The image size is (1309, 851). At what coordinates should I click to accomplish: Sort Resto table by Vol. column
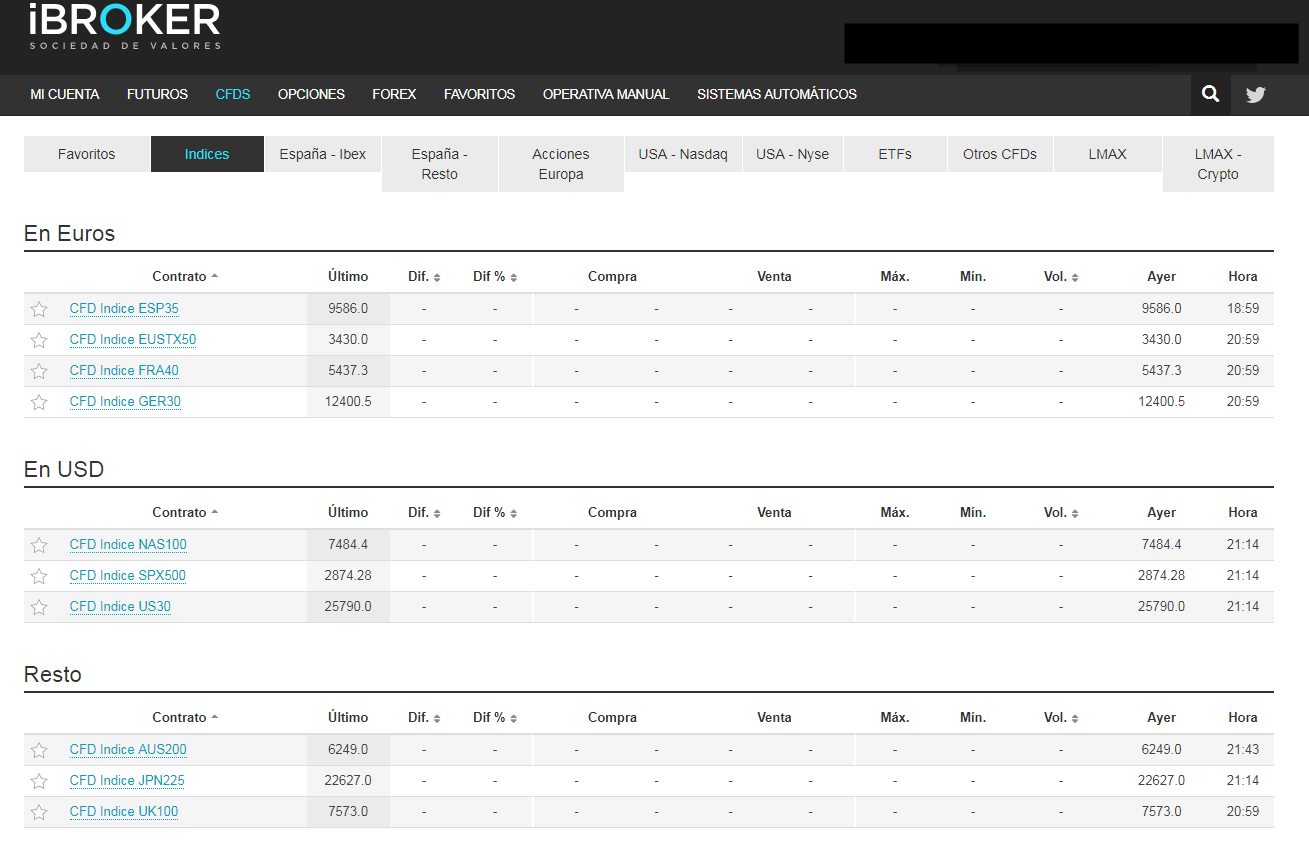1061,718
